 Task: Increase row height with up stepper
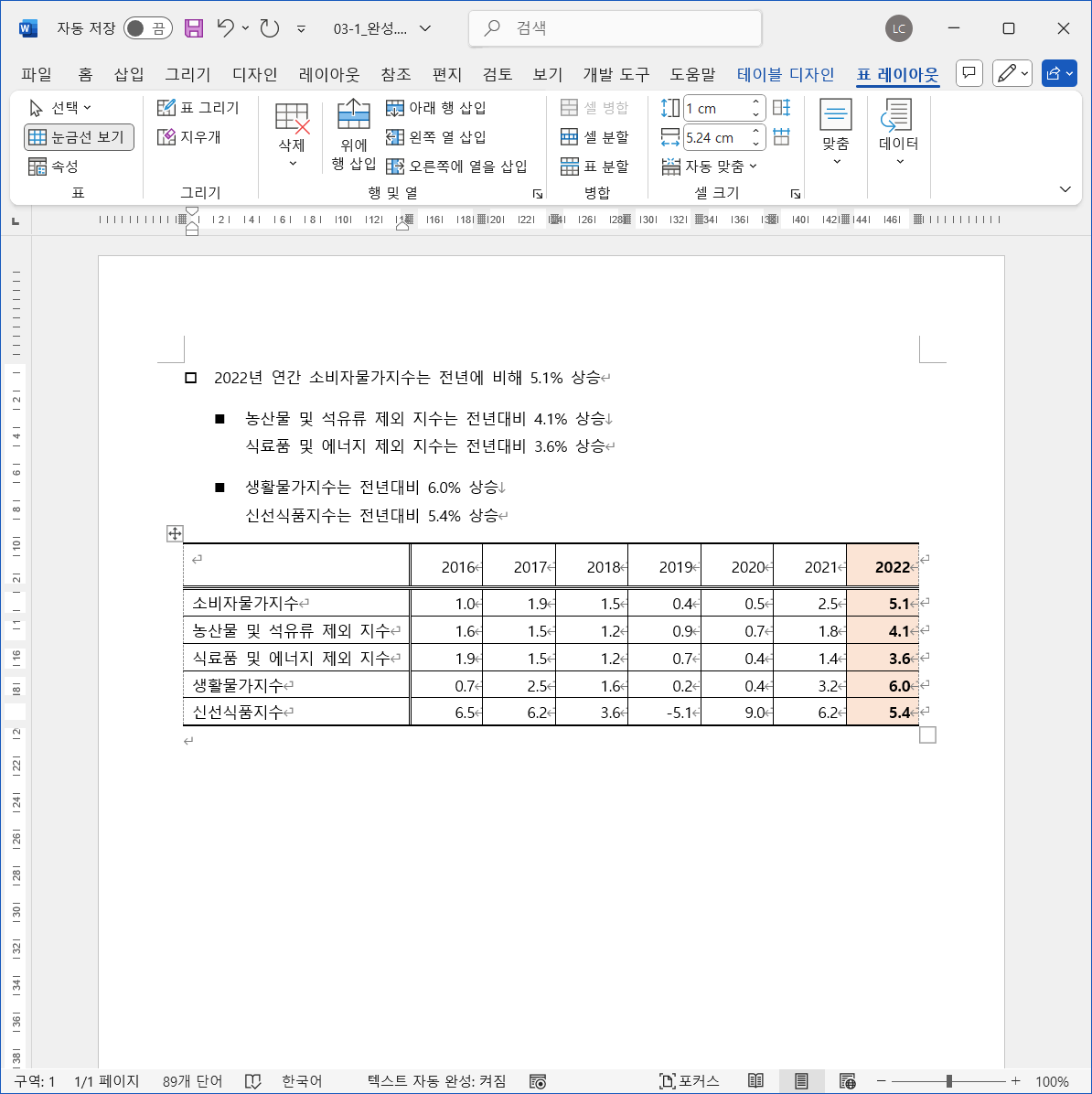755,102
